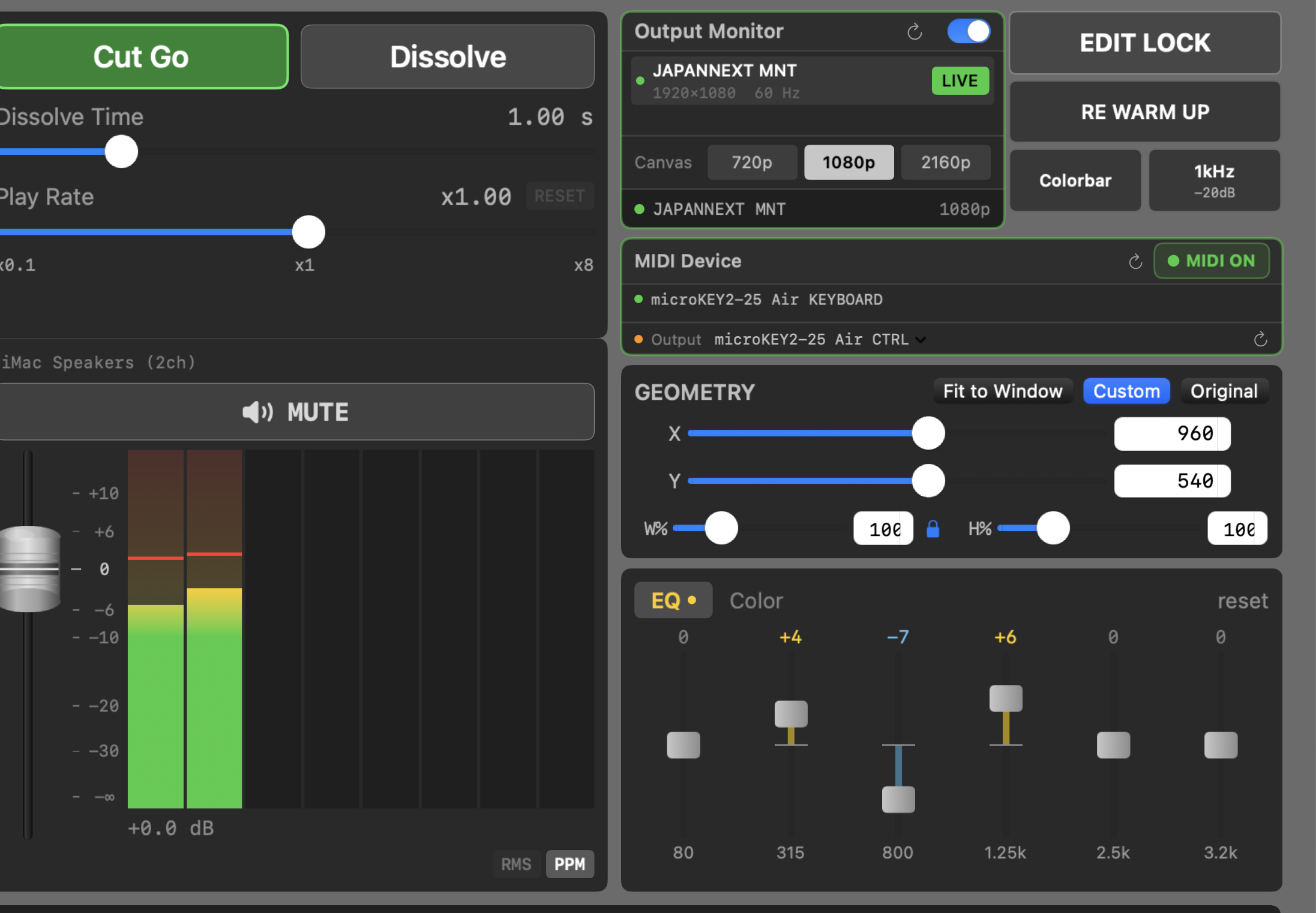Click the 800 Hz EQ fader handle

coord(898,799)
